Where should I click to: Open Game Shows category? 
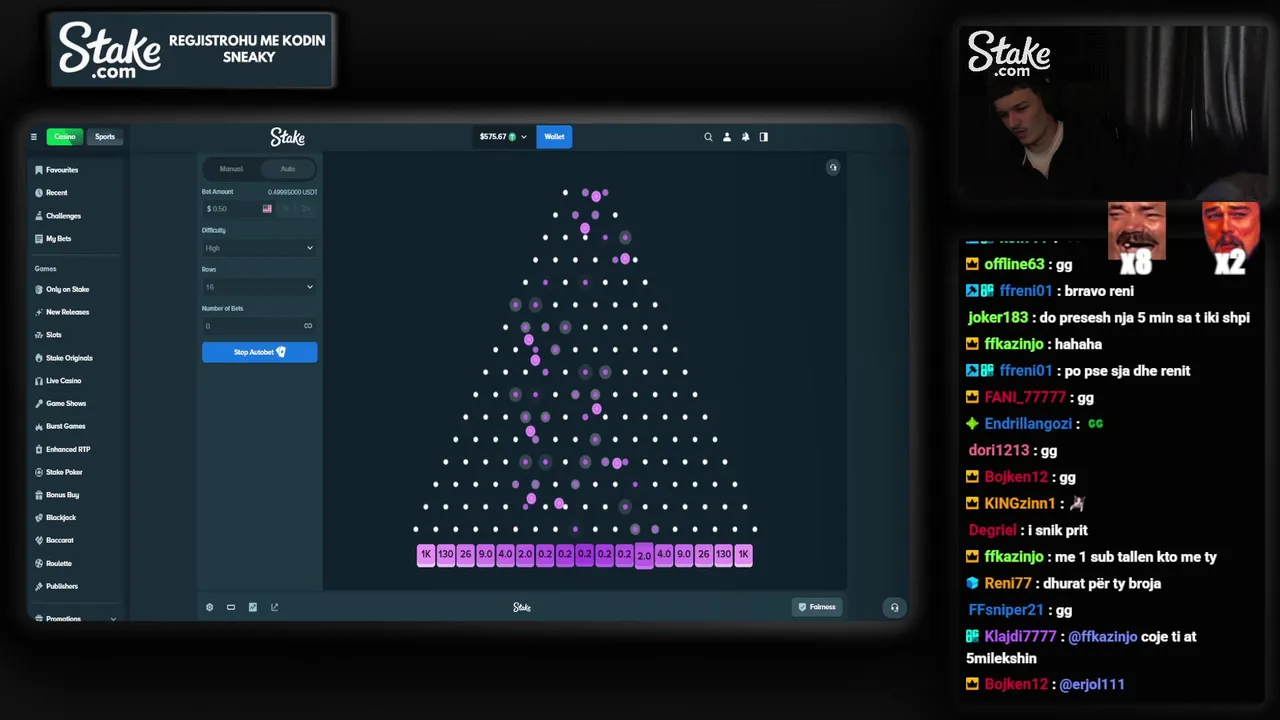click(66, 403)
